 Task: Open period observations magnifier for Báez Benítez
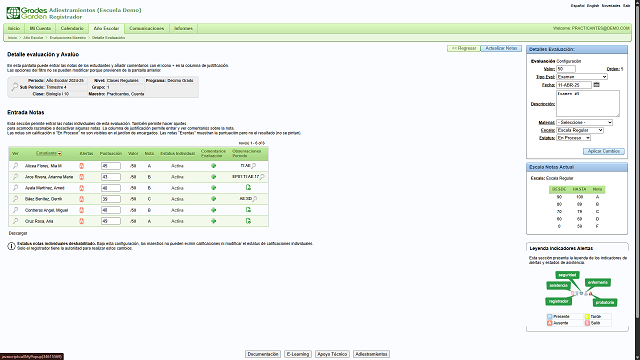click(x=254, y=199)
